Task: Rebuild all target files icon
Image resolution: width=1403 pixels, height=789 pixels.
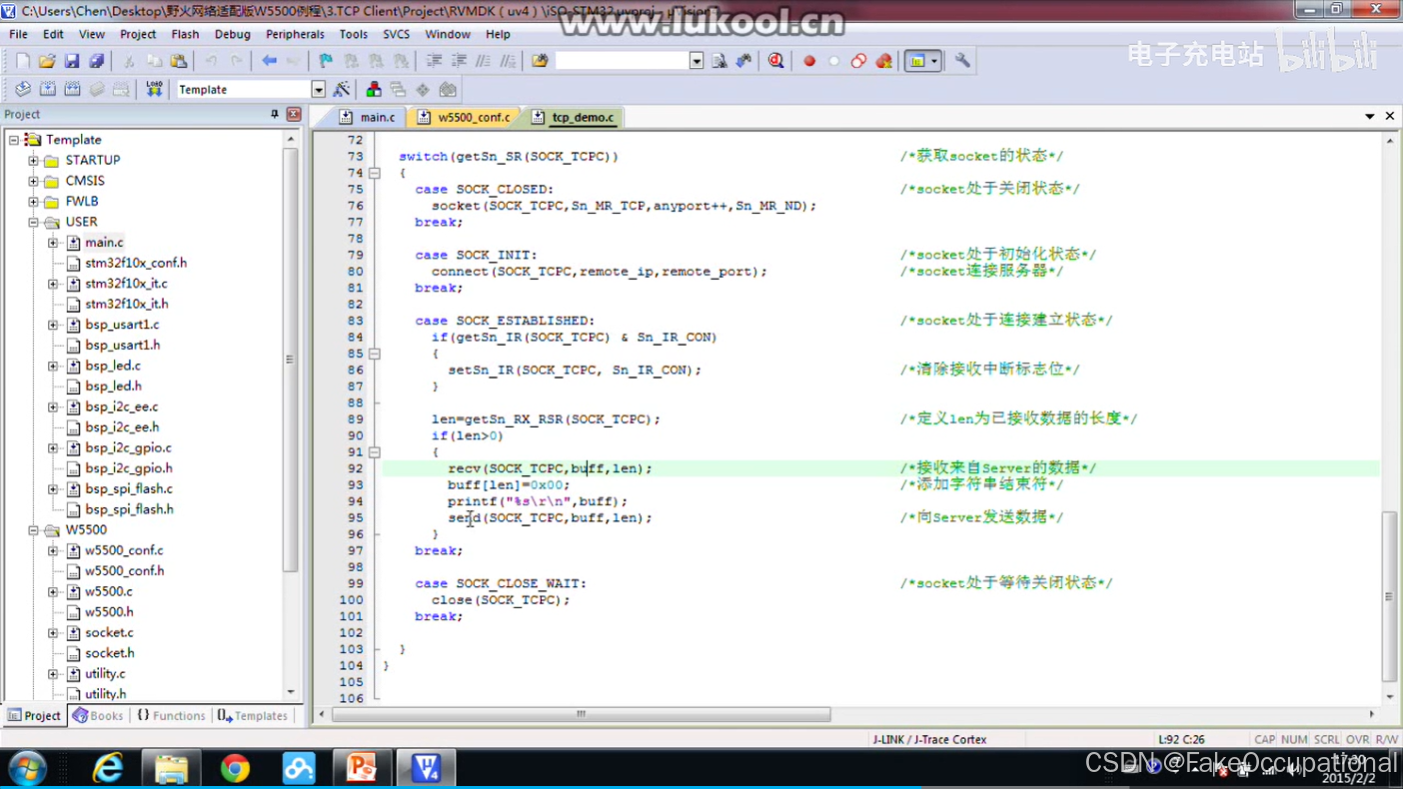Action: 72,90
